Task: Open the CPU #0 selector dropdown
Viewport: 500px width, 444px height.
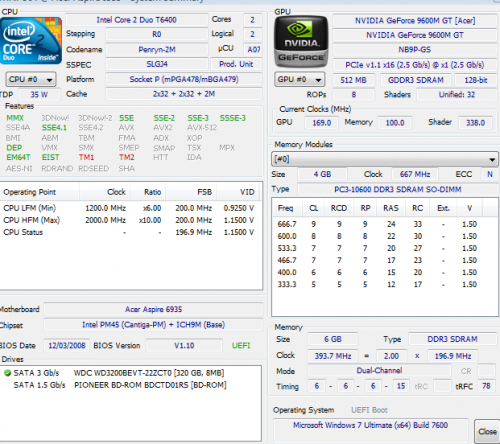Action: 31,79
